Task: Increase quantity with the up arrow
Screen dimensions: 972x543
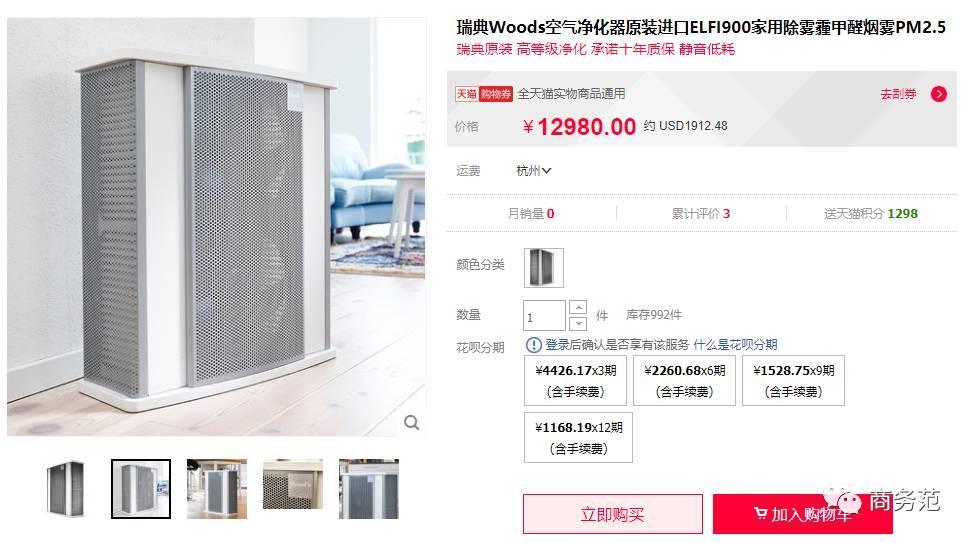Action: pos(578,307)
